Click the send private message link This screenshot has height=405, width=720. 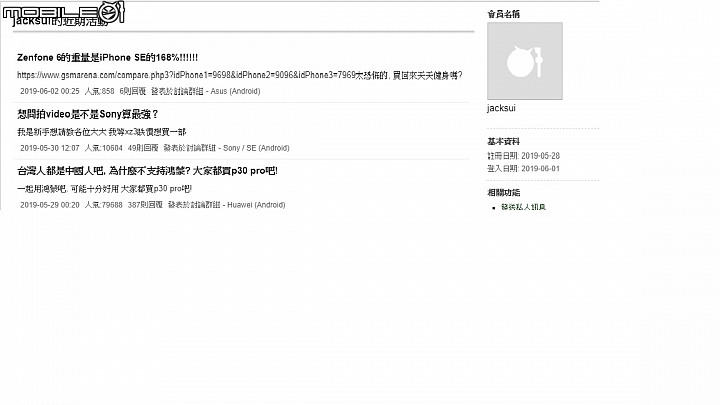point(523,207)
